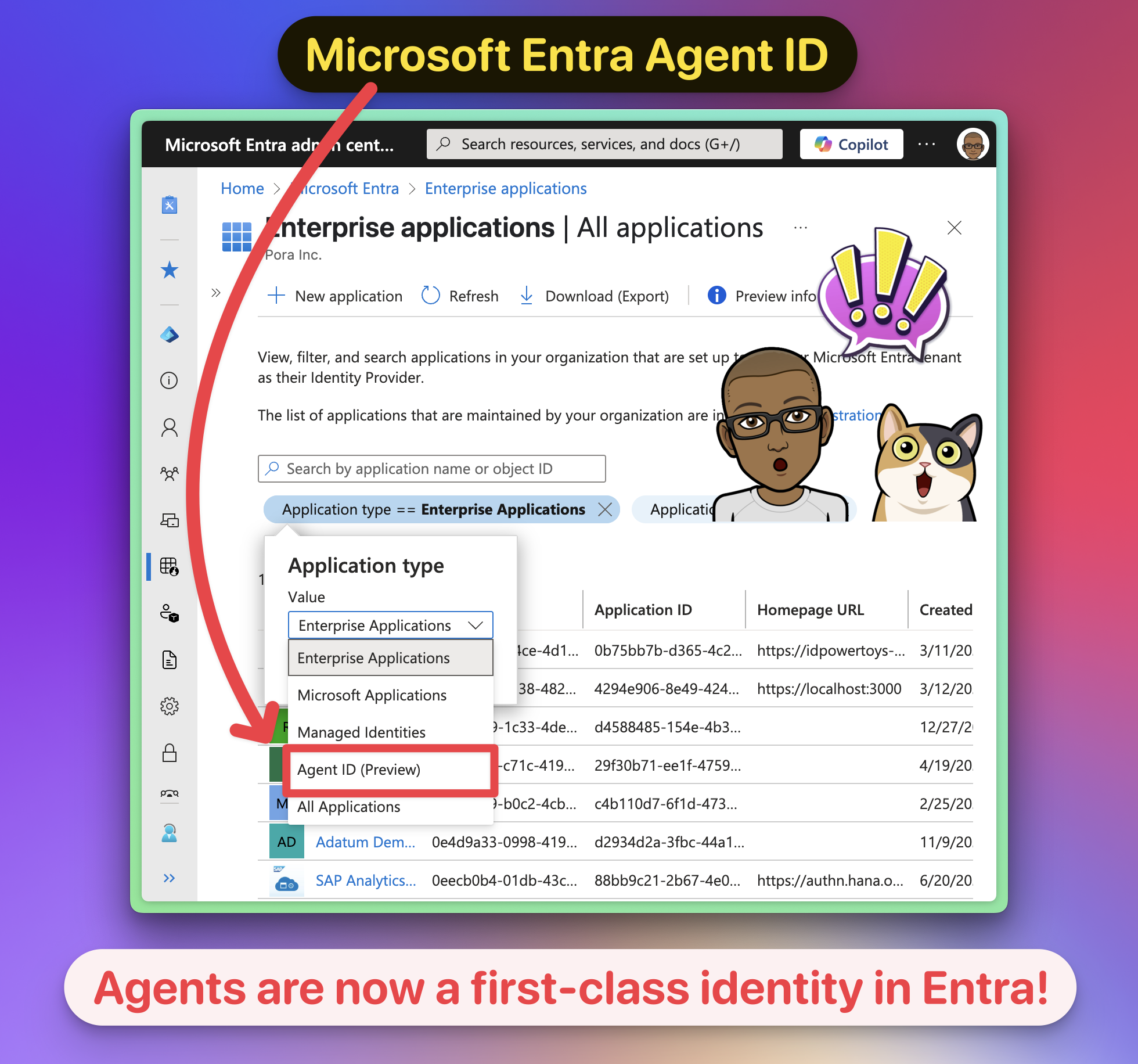Open the roles and admins sidebar icon

(x=170, y=613)
